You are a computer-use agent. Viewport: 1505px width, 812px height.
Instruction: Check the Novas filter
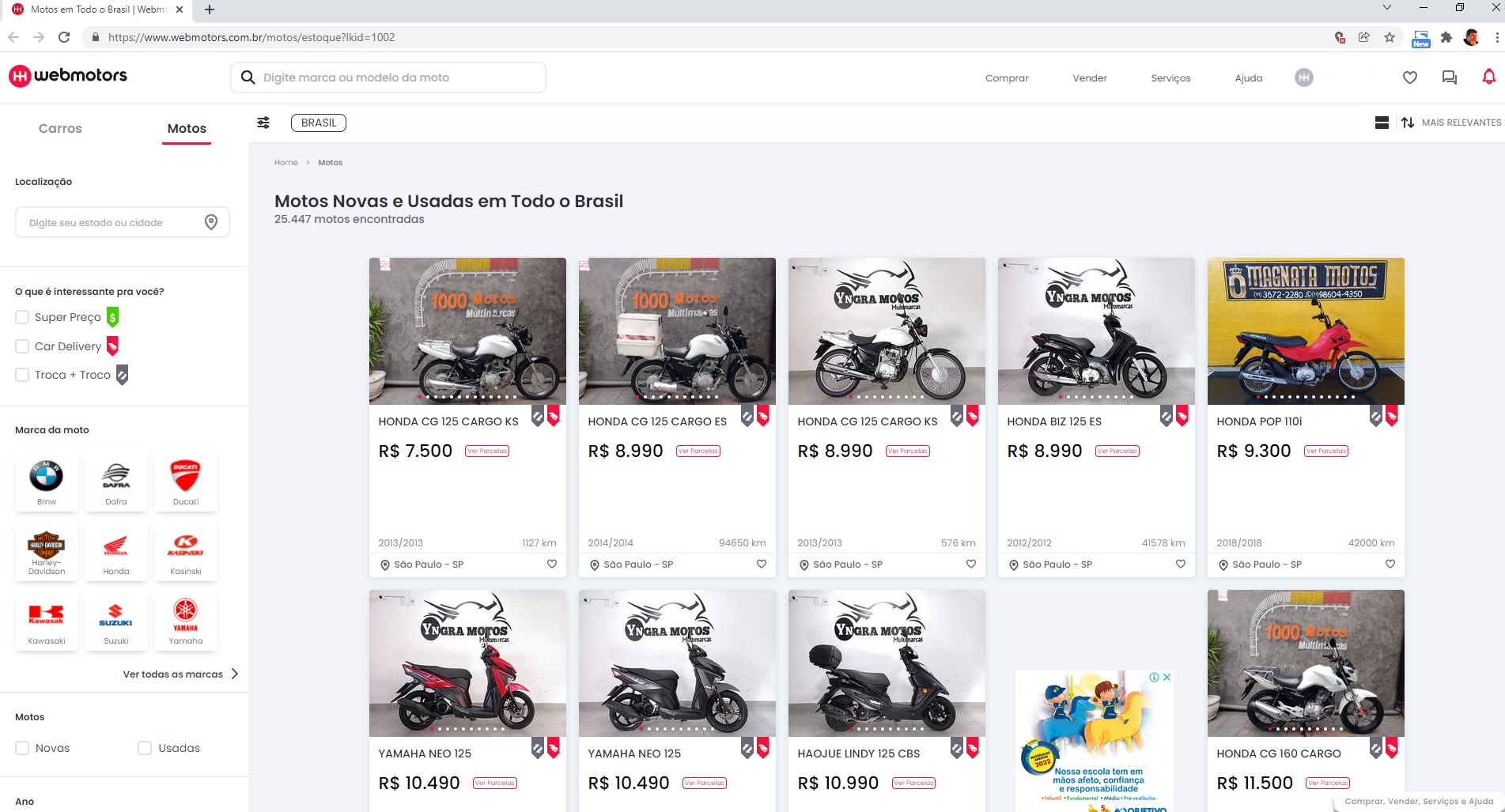pyautogui.click(x=22, y=748)
